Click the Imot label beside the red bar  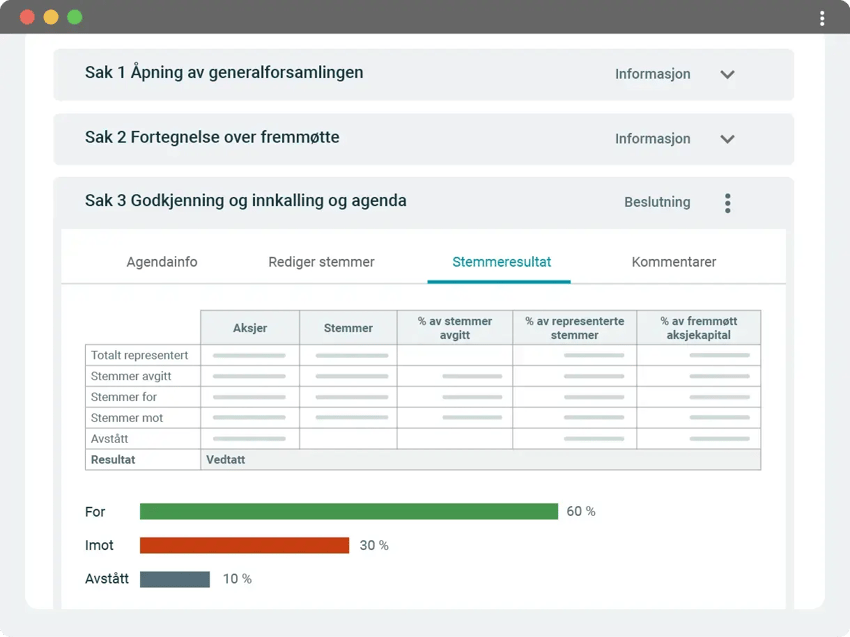click(99, 545)
